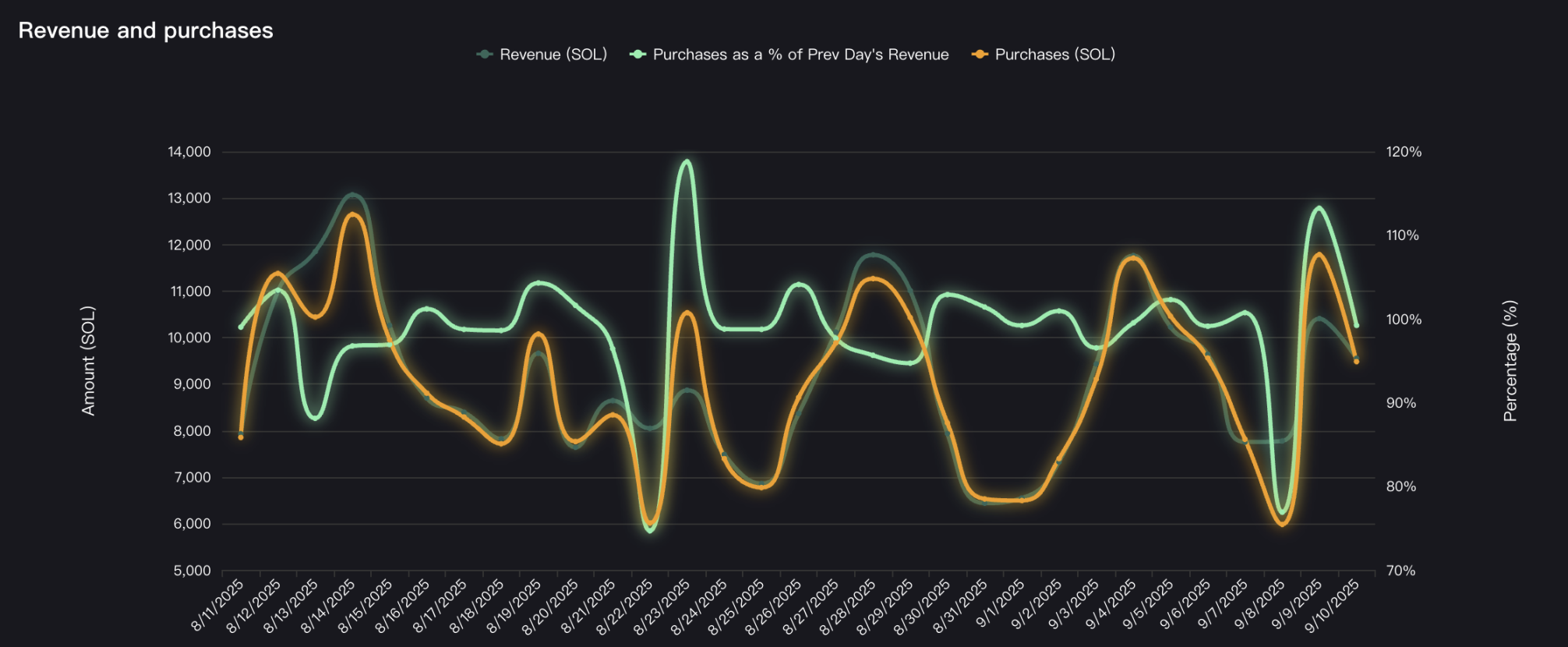Click the 14,000 left axis tick label
This screenshot has height=647, width=1568.
(189, 152)
